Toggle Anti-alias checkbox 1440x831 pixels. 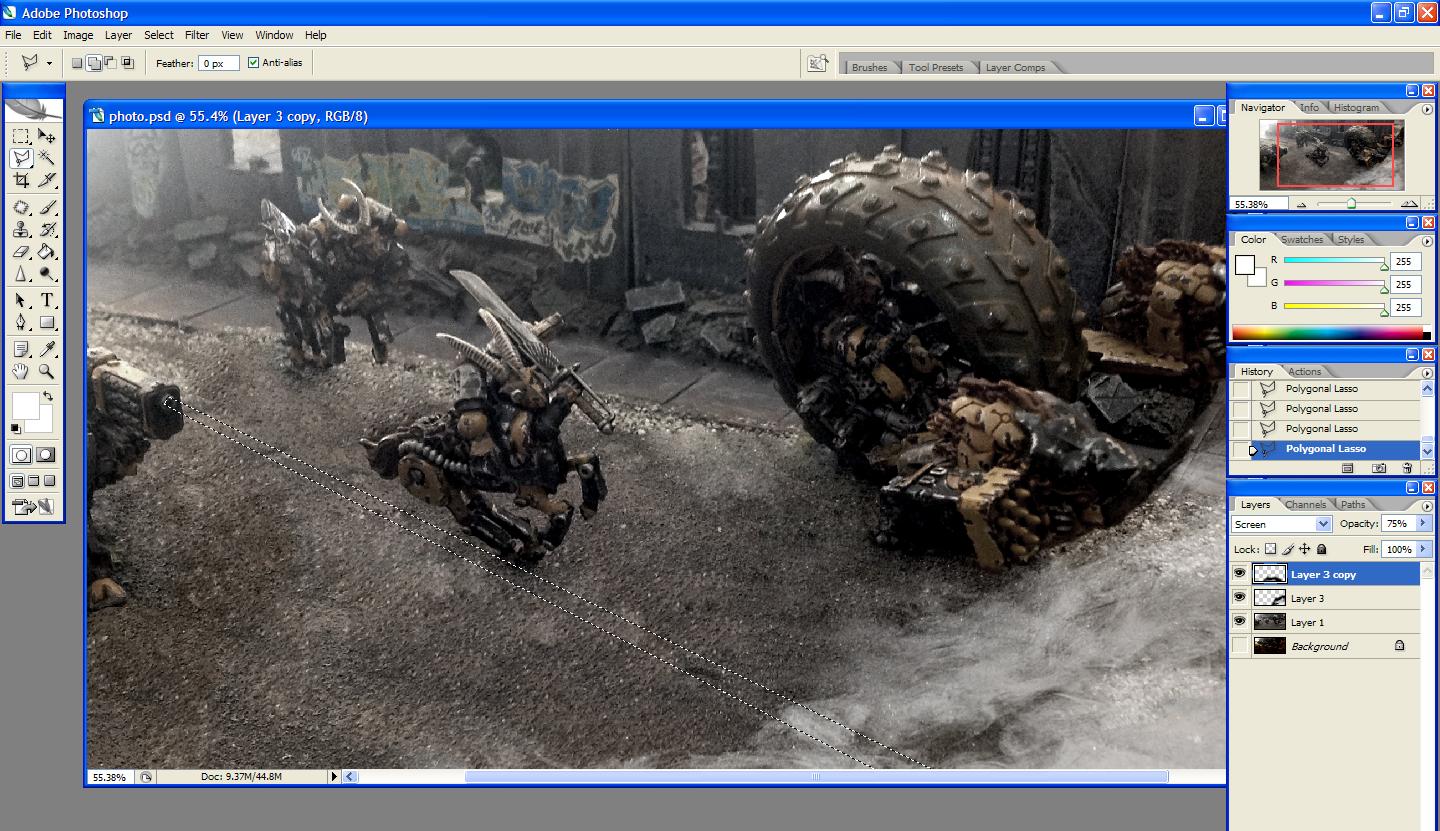coord(253,63)
